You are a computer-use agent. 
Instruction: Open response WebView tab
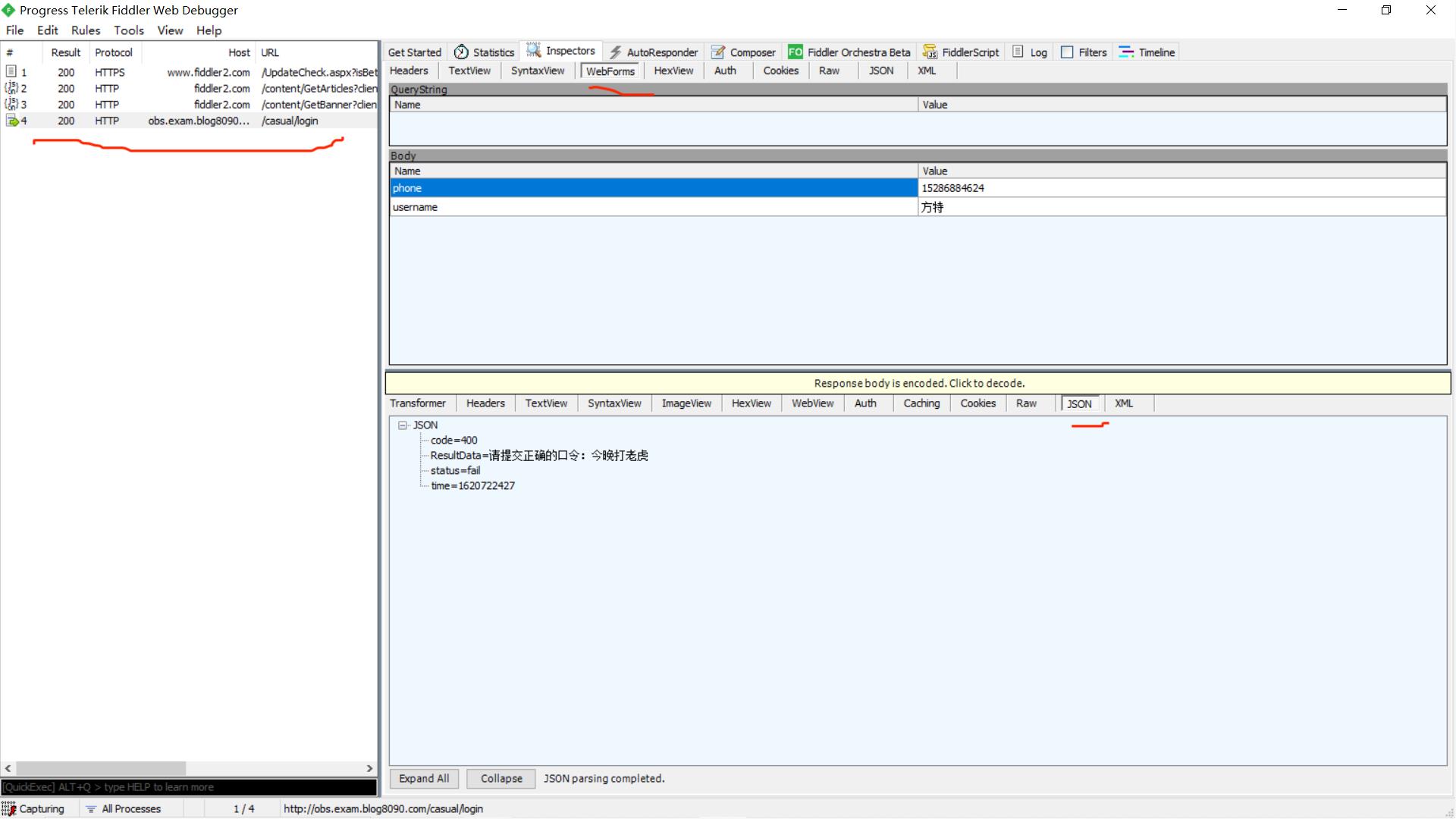(812, 403)
